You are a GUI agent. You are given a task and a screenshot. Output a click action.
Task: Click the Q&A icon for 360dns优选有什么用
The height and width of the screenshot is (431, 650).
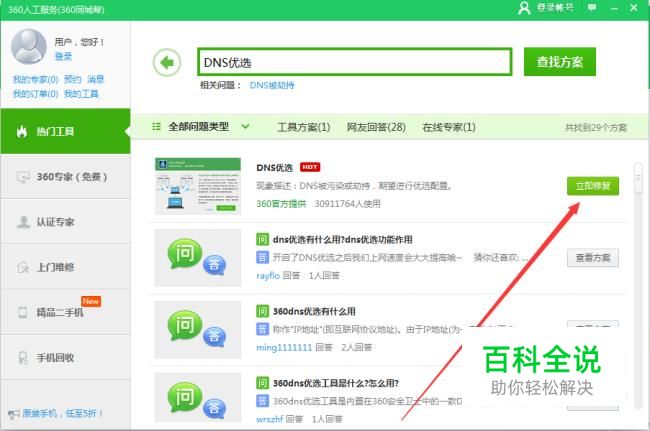198,329
